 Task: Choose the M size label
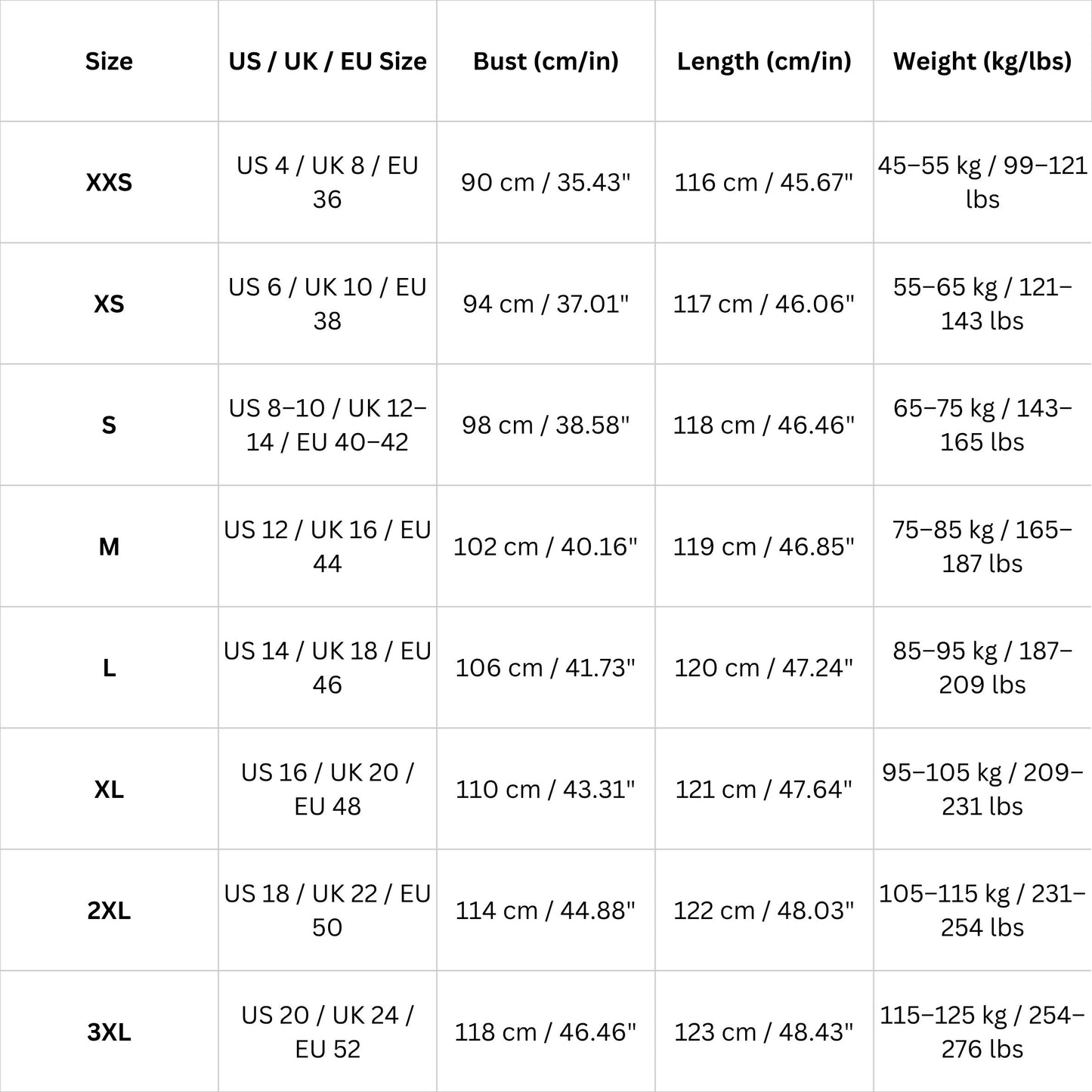(109, 546)
